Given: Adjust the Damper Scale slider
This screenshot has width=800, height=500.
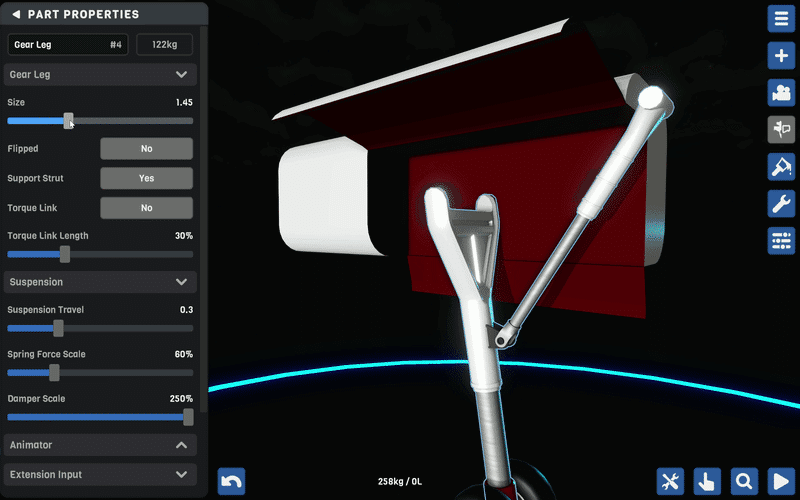Looking at the screenshot, I should [x=100, y=417].
